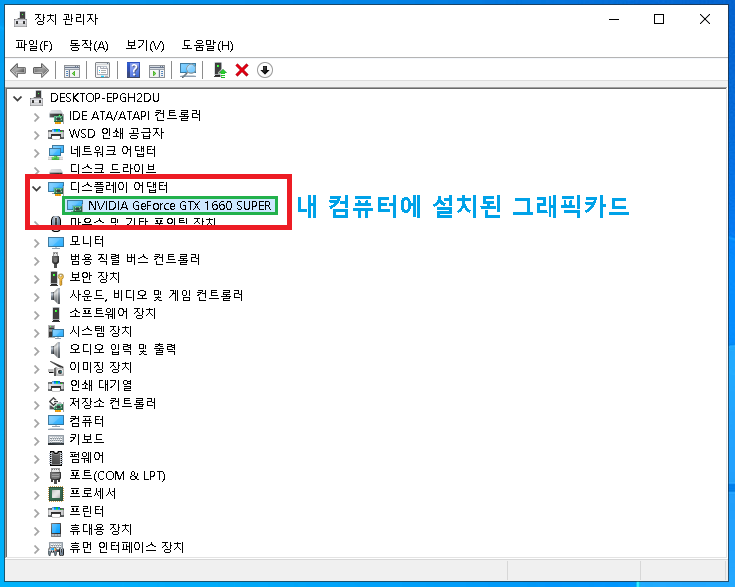Click the 포트(COM & LPT) icon
The height and width of the screenshot is (587, 735).
56,476
